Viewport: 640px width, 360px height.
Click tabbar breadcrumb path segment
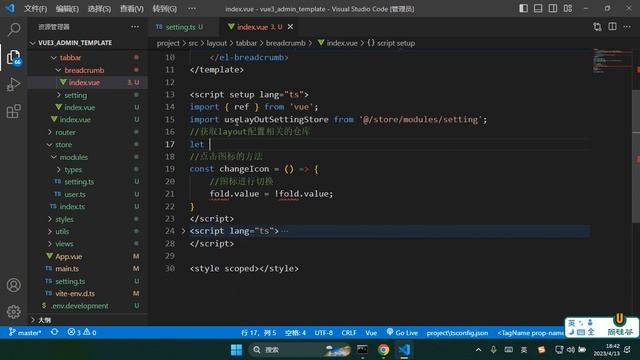click(x=246, y=43)
